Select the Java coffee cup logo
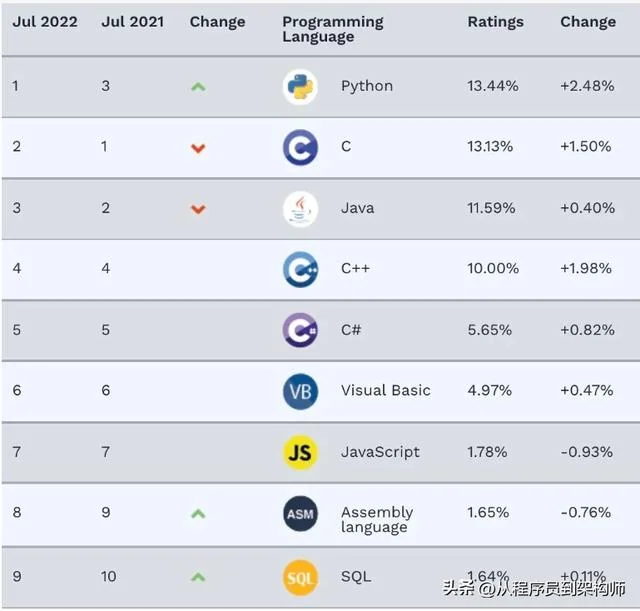 click(300, 209)
